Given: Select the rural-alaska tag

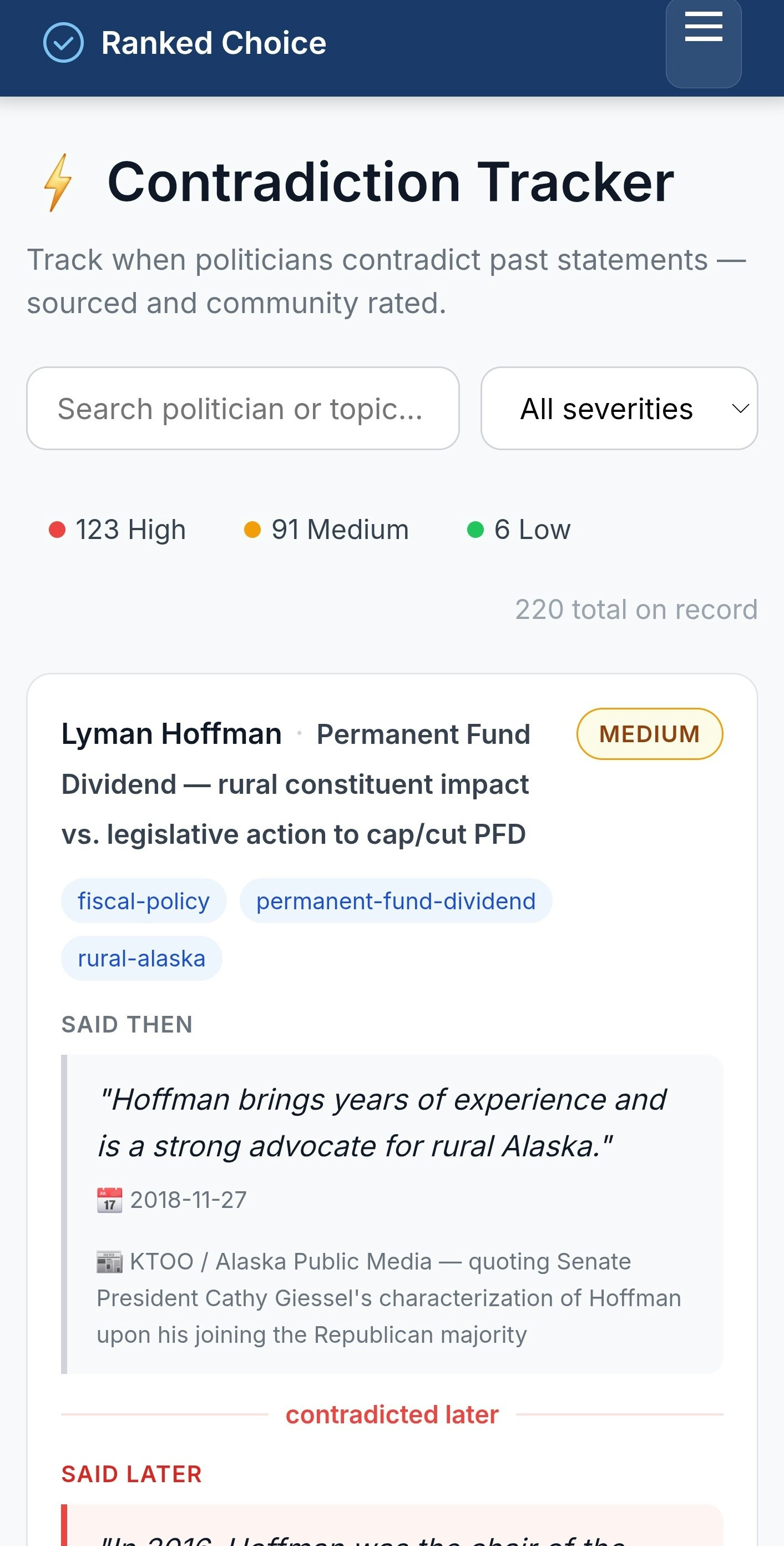Looking at the screenshot, I should [141, 959].
